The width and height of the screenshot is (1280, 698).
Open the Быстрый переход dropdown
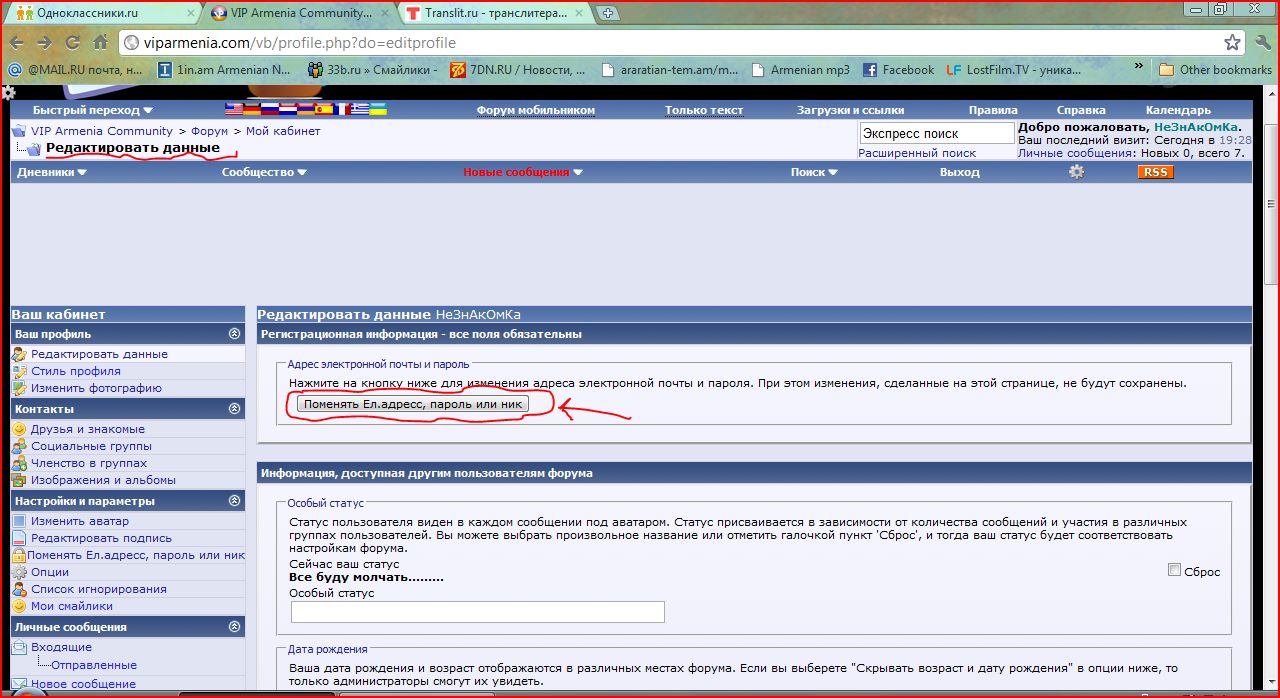pyautogui.click(x=92, y=110)
